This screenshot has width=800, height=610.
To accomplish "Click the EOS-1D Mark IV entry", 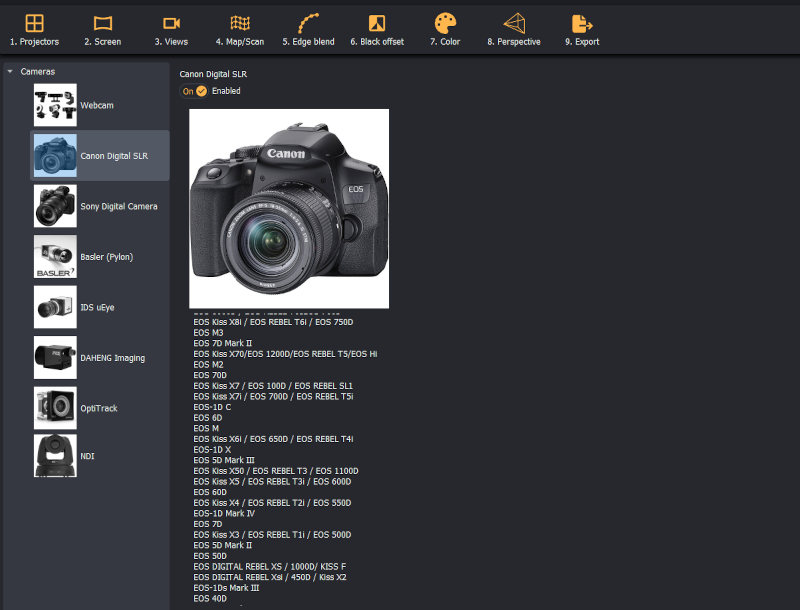I will (224, 514).
